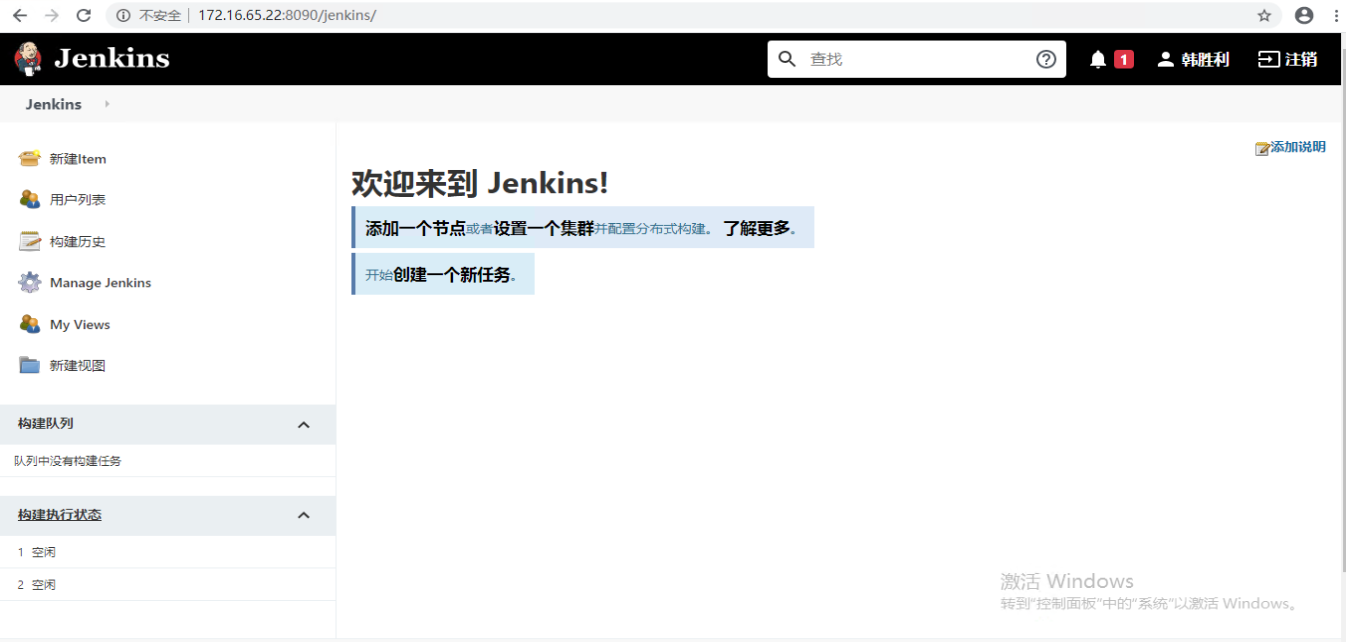Click the user avatar icon

tap(1165, 59)
